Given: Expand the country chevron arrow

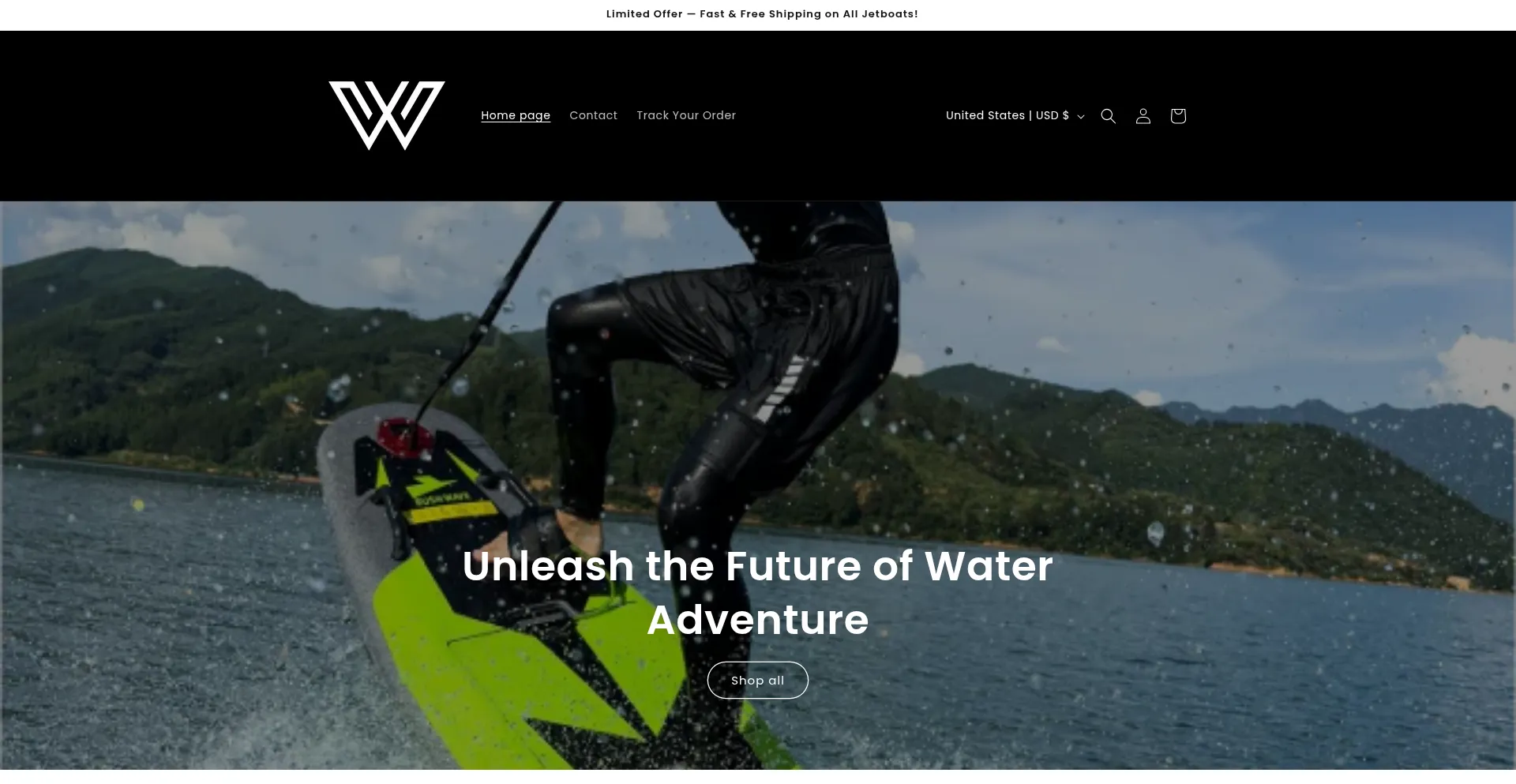Looking at the screenshot, I should click(x=1081, y=116).
